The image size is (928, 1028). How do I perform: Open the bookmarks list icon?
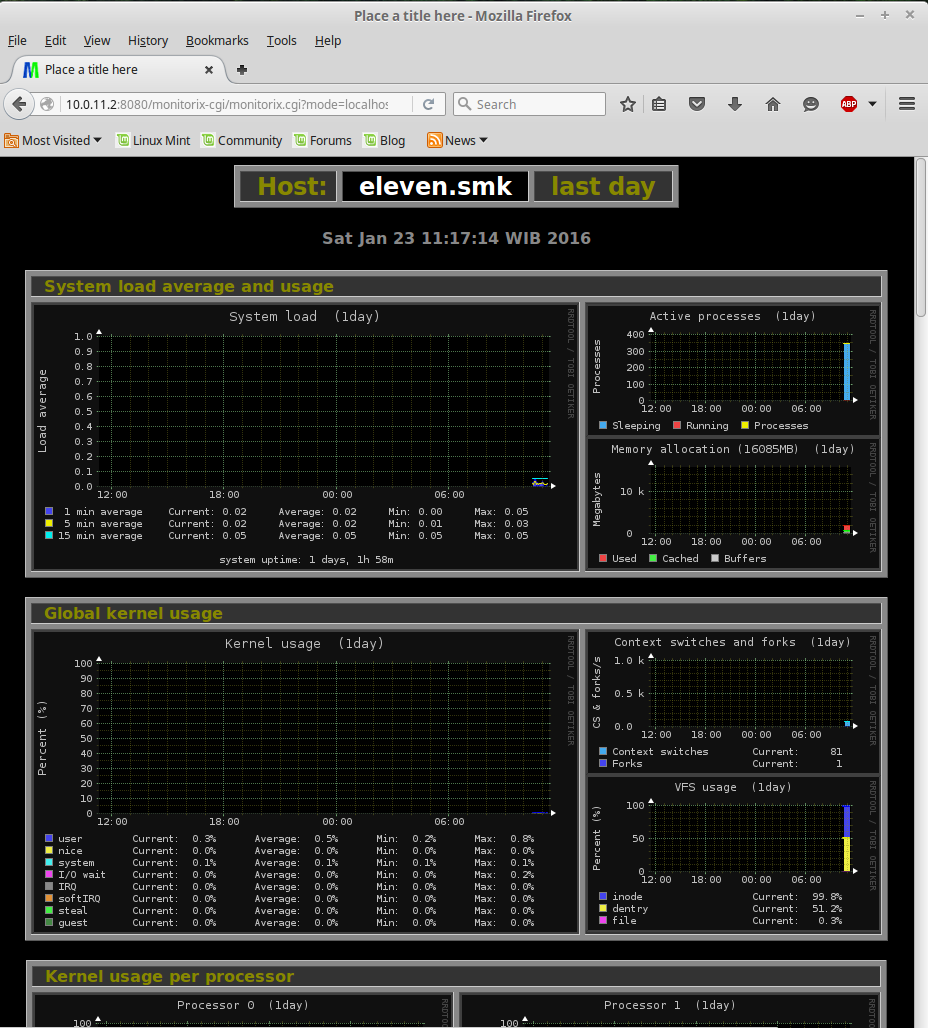pos(659,104)
